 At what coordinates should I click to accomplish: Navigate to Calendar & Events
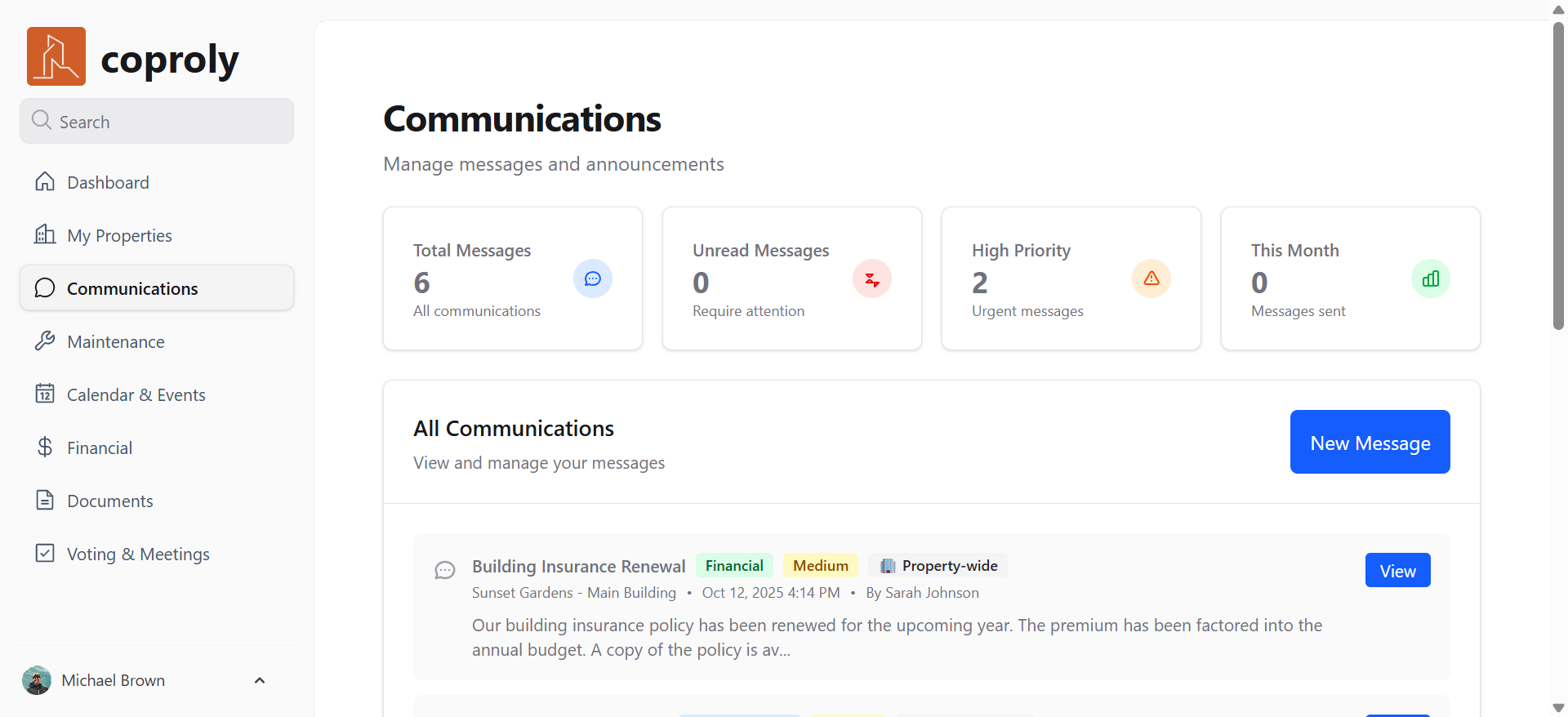157,394
